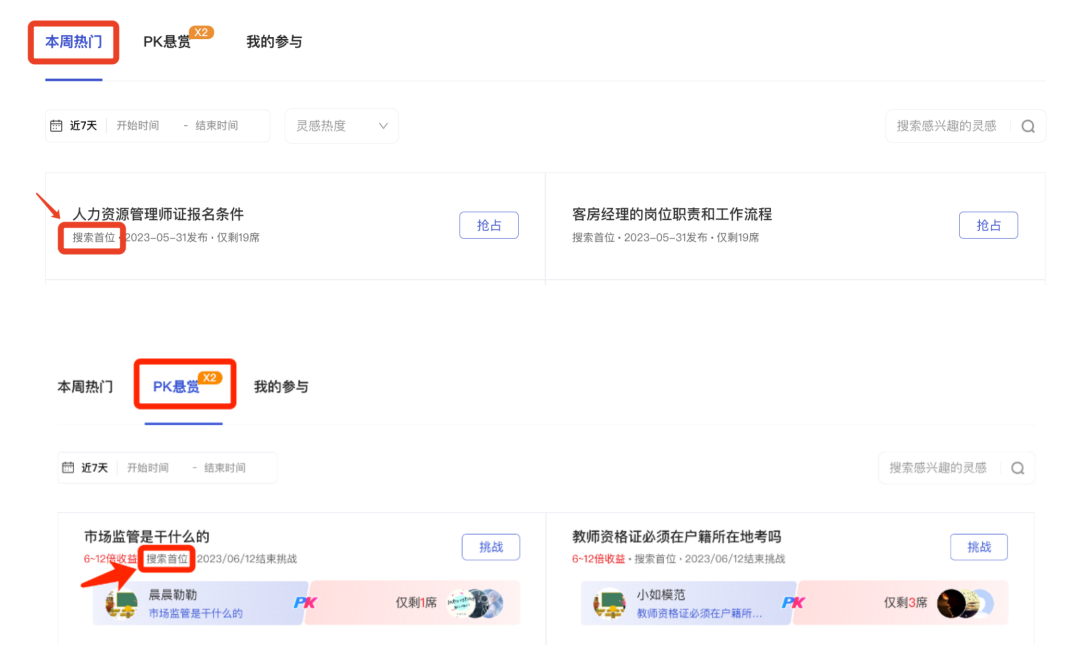1080x656 pixels.
Task: Click the challenger avatars next to 仅剩1席
Action: click(x=474, y=603)
